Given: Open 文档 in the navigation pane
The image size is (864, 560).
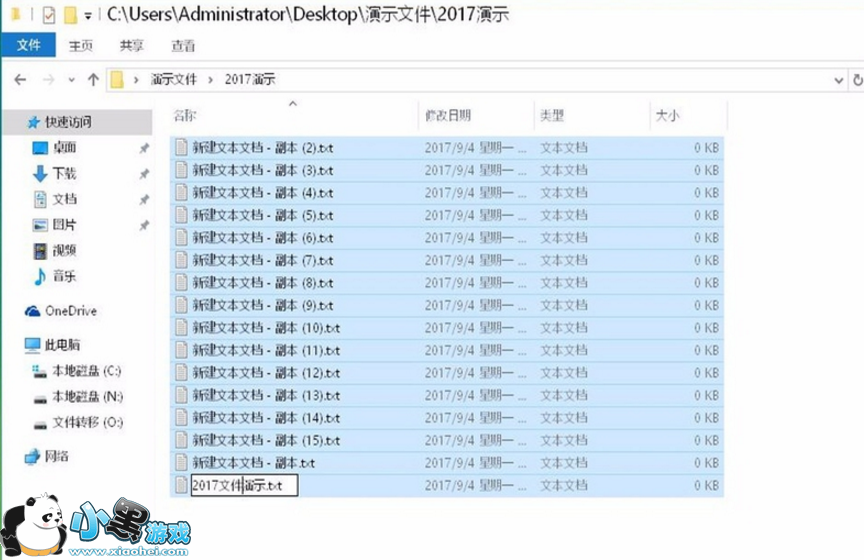Looking at the screenshot, I should (x=64, y=199).
